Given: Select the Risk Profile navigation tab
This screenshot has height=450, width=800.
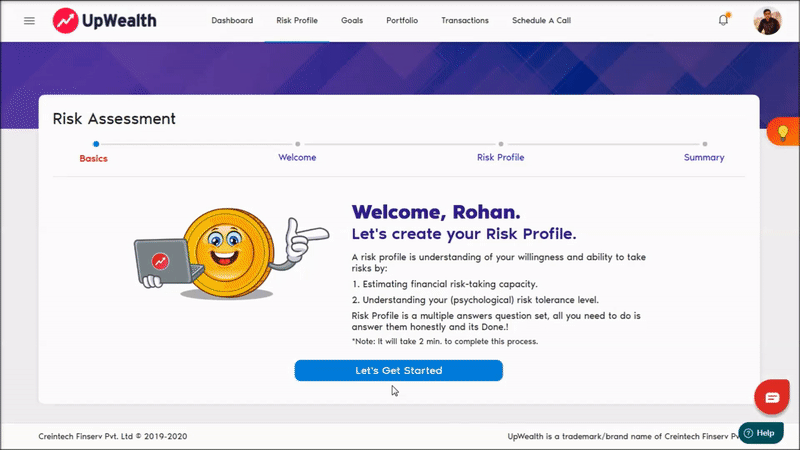Looking at the screenshot, I should pos(297,20).
